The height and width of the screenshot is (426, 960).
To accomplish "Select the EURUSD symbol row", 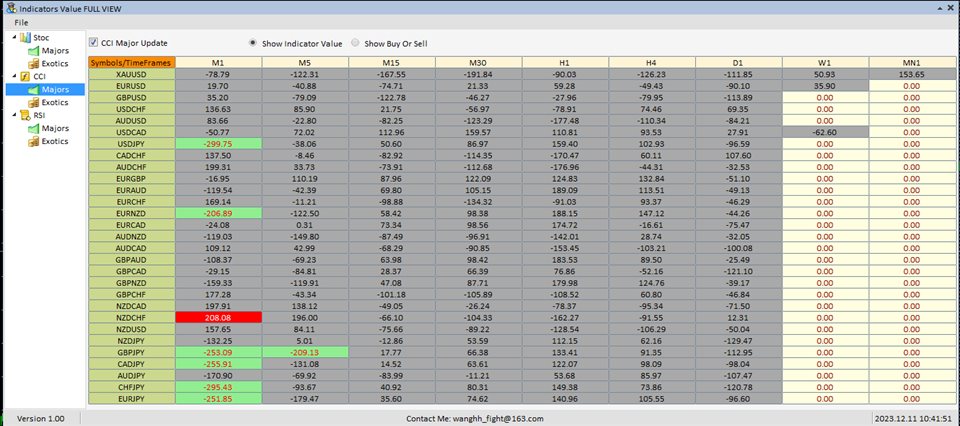I will coord(132,86).
